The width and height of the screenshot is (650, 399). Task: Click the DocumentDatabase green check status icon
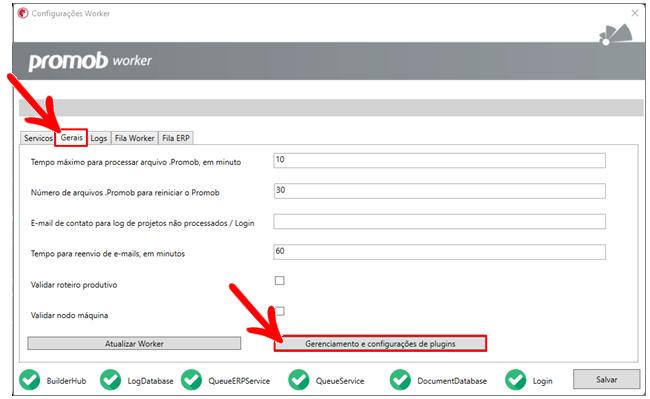(400, 380)
